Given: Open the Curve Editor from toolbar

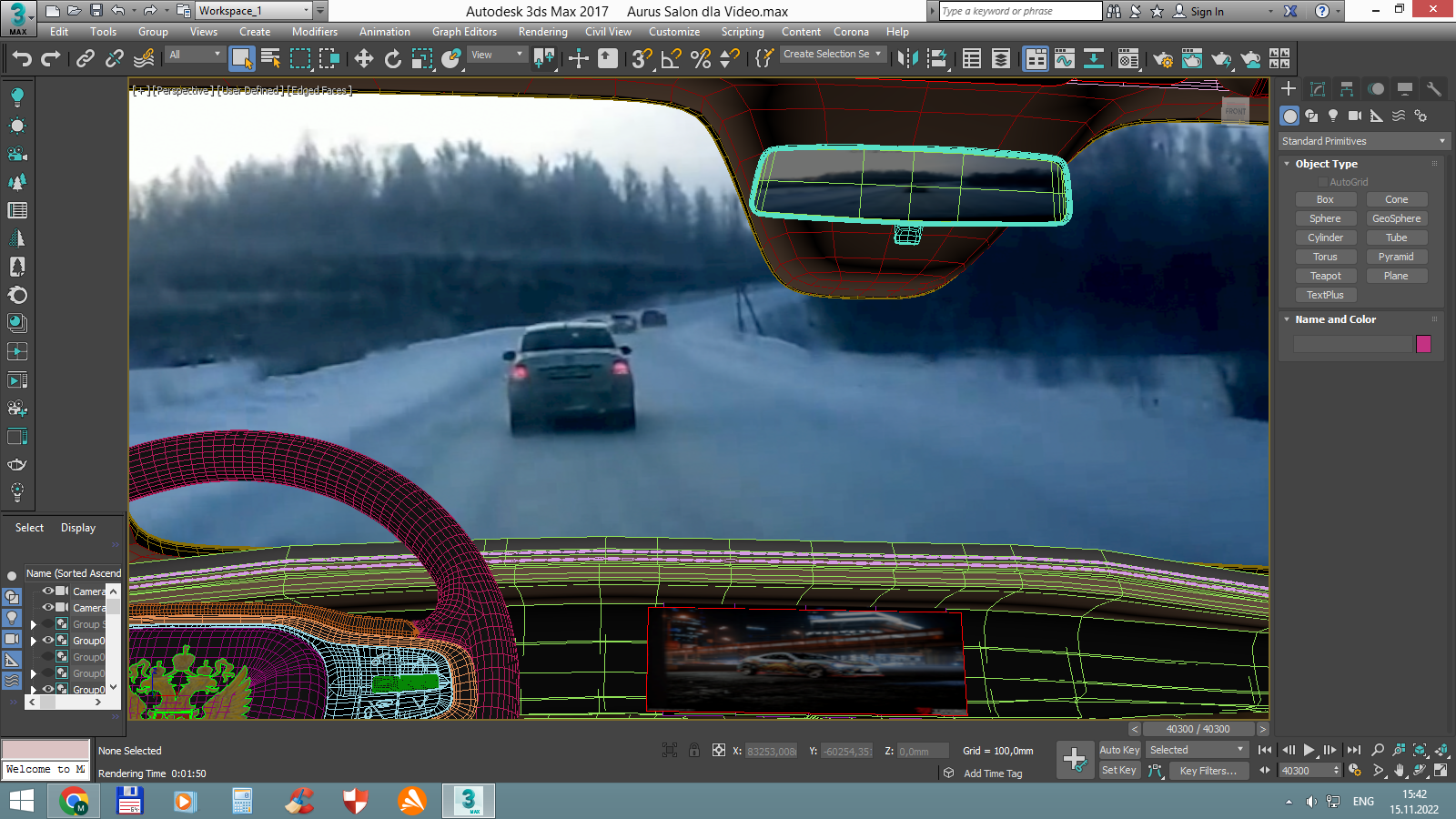Looking at the screenshot, I should pos(1065,59).
